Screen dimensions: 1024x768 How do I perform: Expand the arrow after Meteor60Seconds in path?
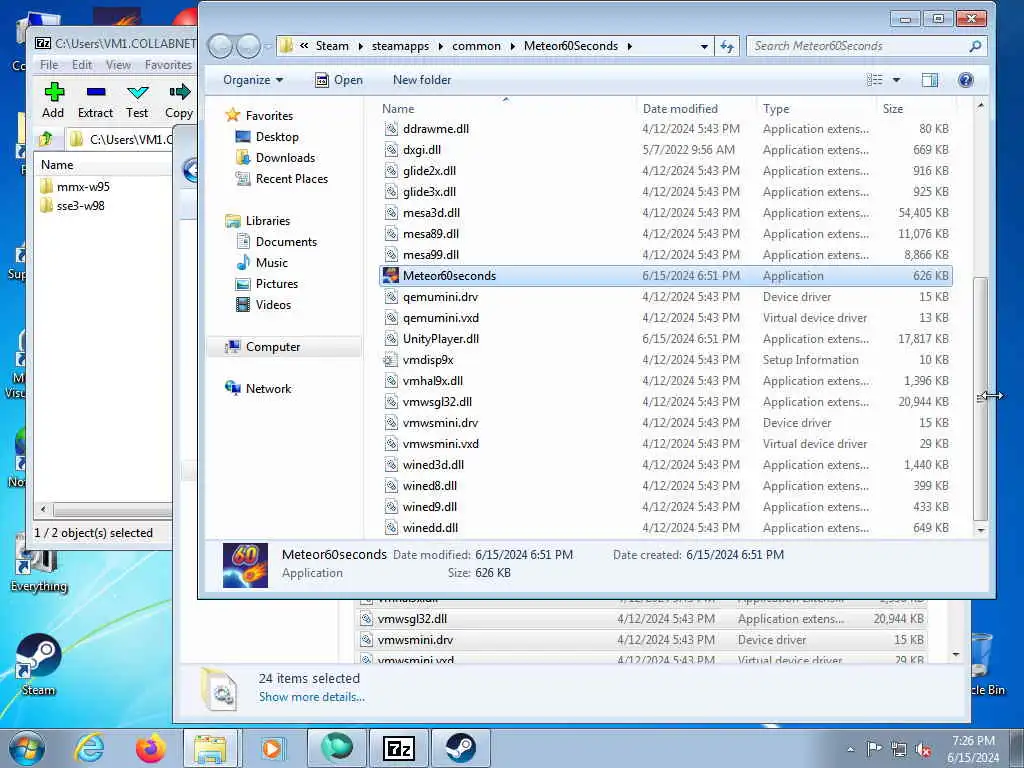[x=630, y=46]
